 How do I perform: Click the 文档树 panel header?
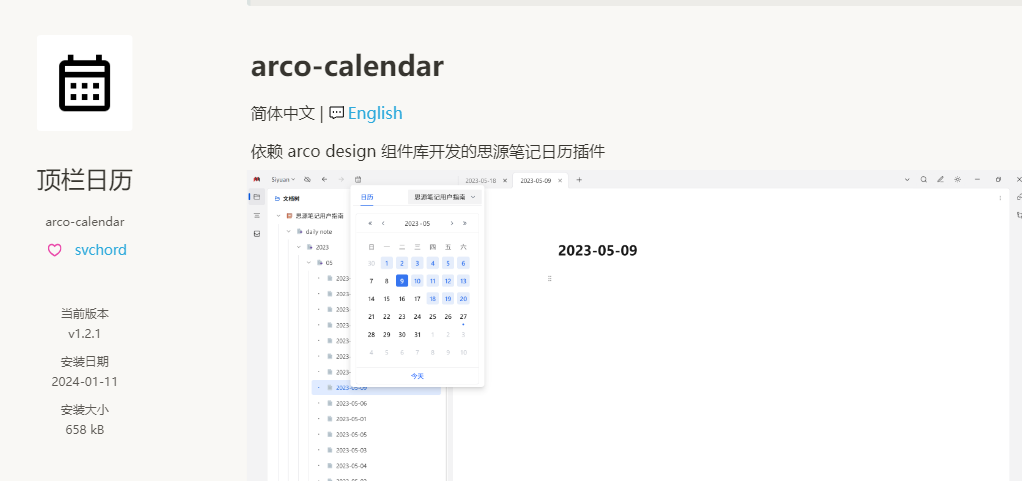click(287, 199)
